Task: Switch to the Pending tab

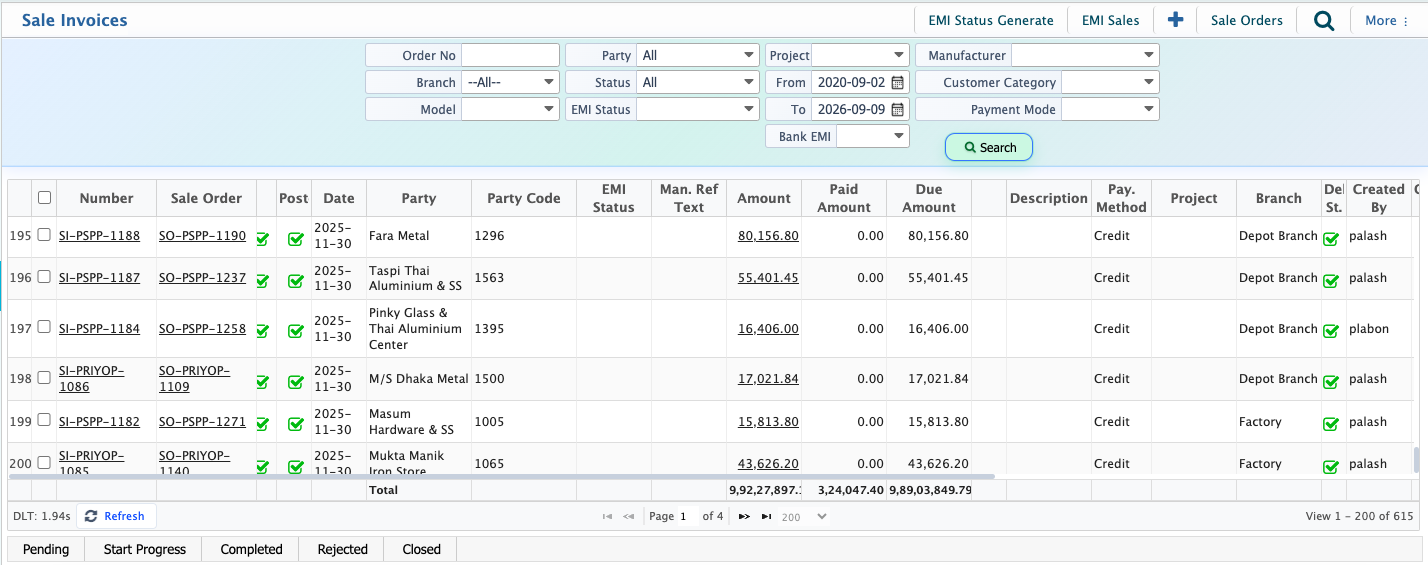Action: tap(46, 549)
